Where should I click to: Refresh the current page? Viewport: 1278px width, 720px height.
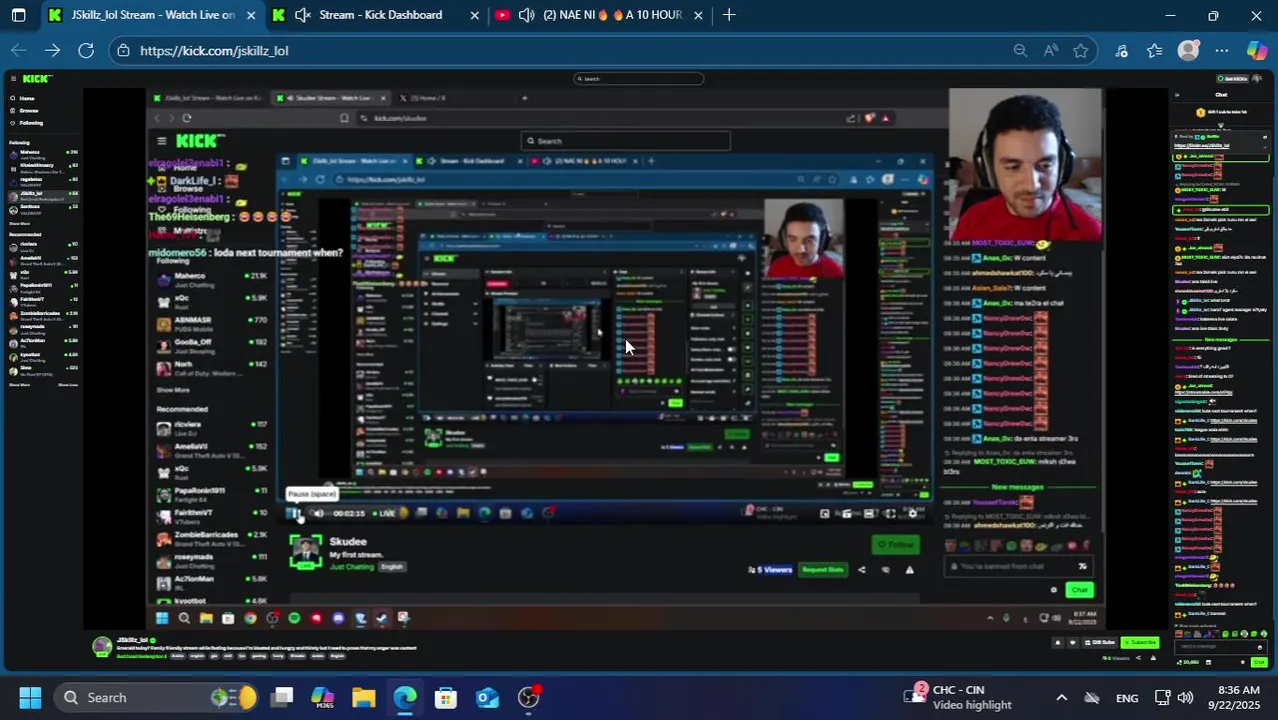tap(86, 50)
